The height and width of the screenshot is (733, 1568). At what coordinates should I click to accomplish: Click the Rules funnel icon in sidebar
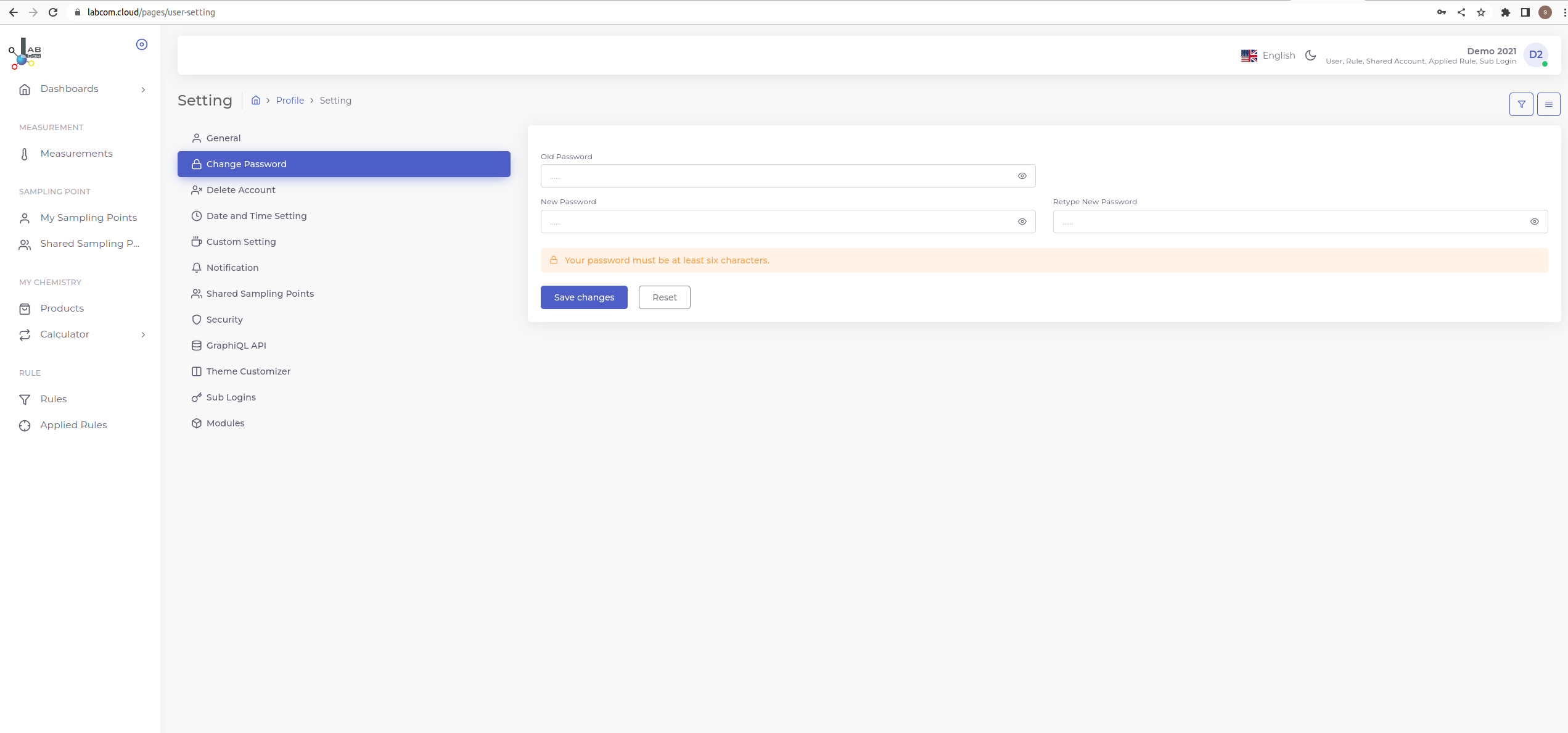(x=25, y=400)
